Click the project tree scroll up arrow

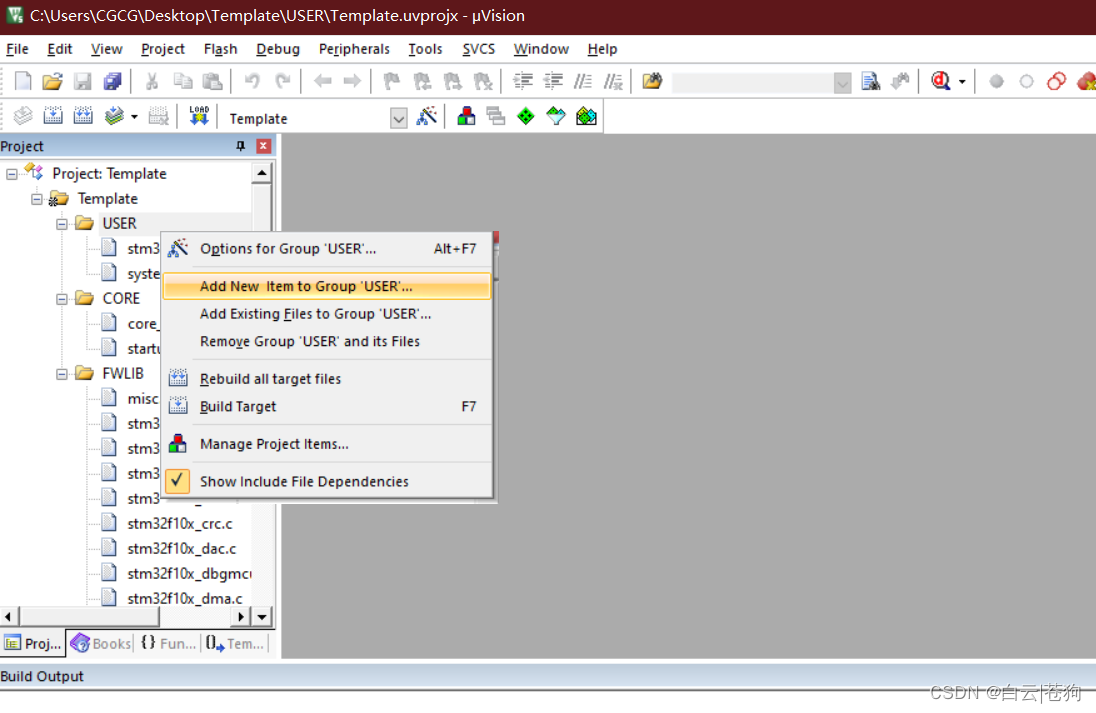pos(261,173)
